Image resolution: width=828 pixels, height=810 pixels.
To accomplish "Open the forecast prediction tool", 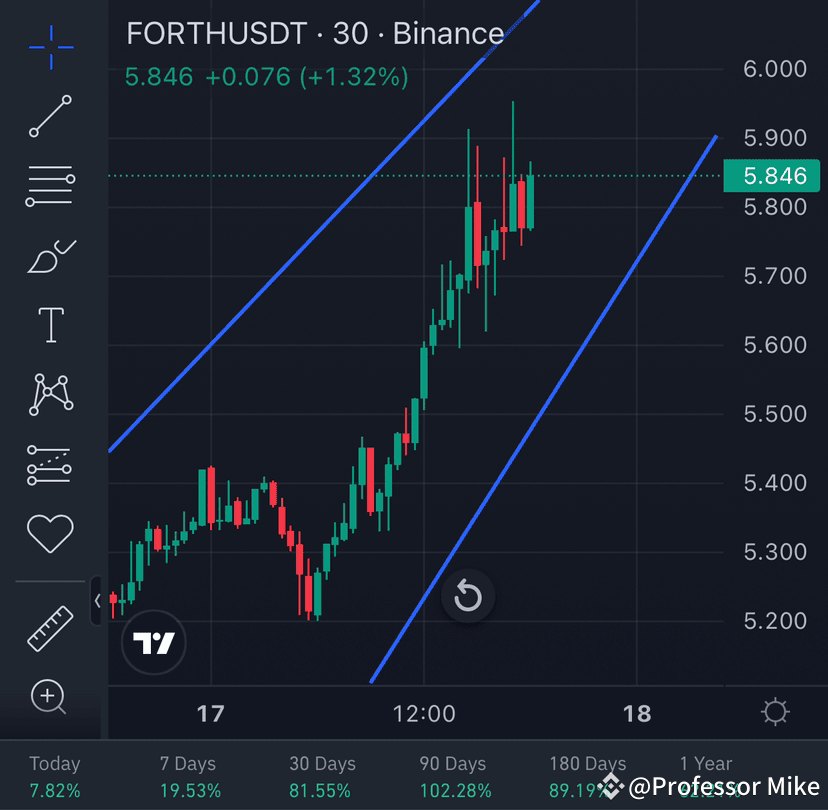I will point(50,463).
